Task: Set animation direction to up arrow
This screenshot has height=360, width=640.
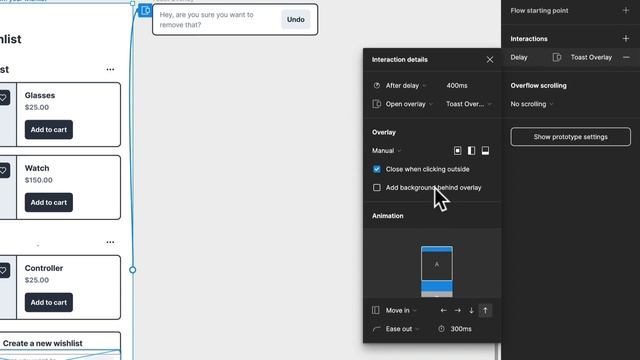Action: (485, 311)
